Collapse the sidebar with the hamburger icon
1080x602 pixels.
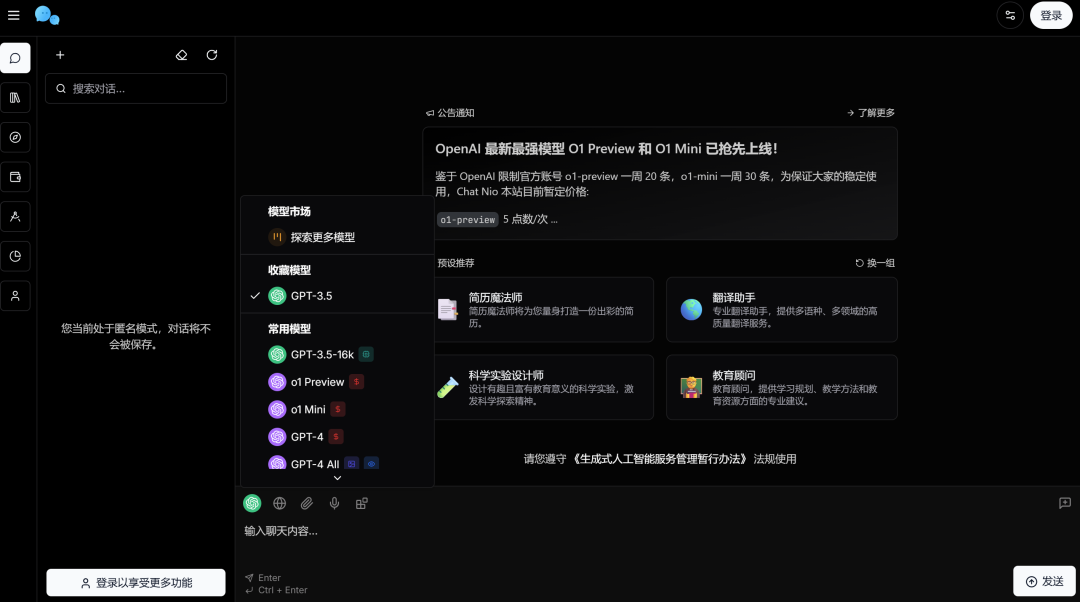coord(15,15)
